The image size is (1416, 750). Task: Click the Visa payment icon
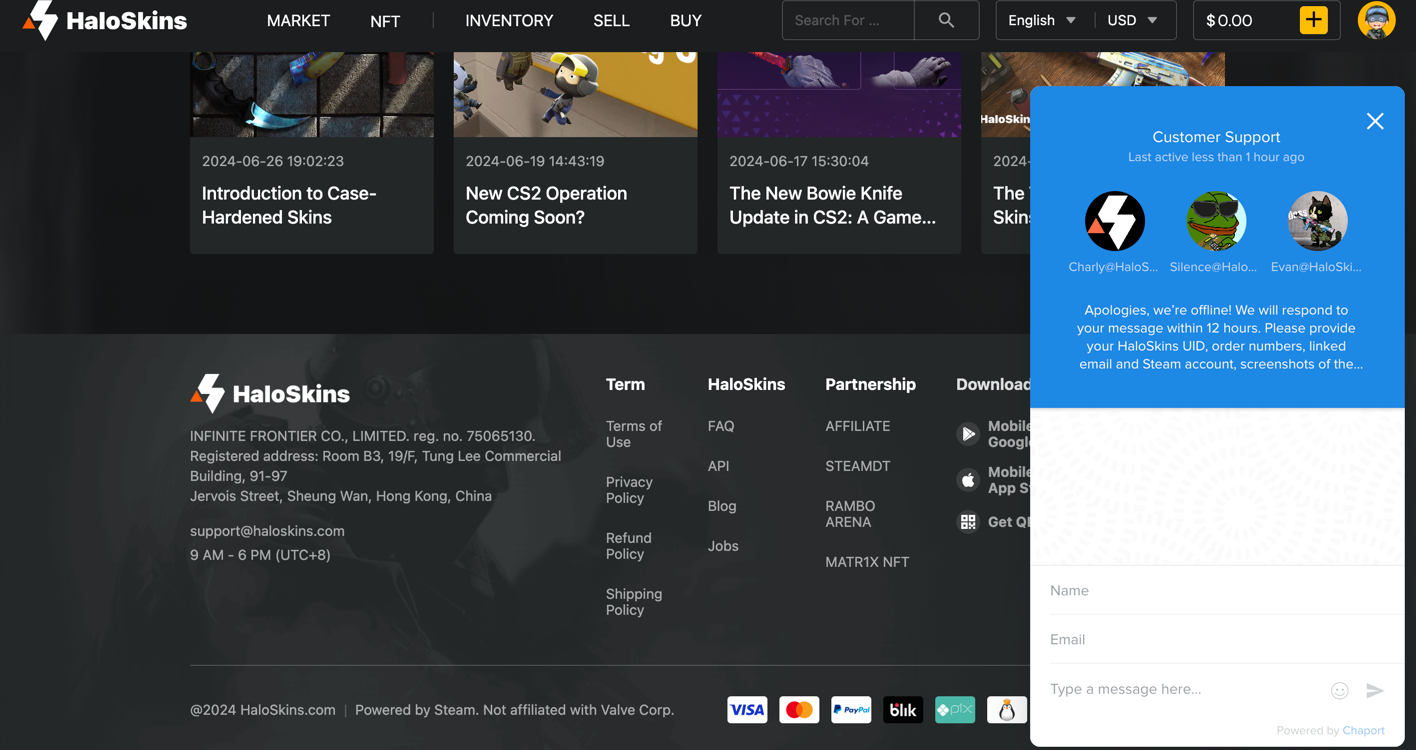tap(747, 710)
